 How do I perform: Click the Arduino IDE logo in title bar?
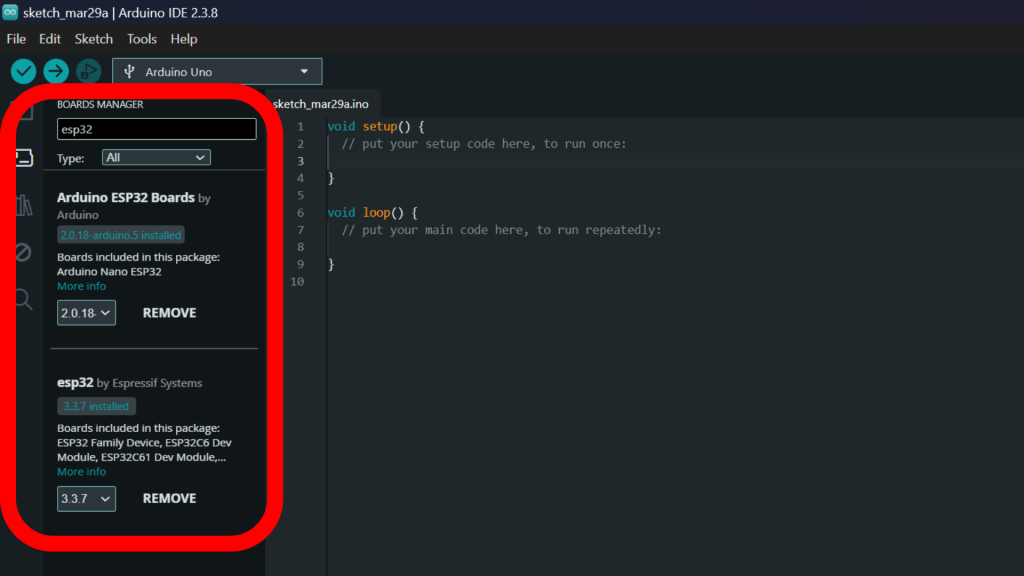pyautogui.click(x=10, y=12)
